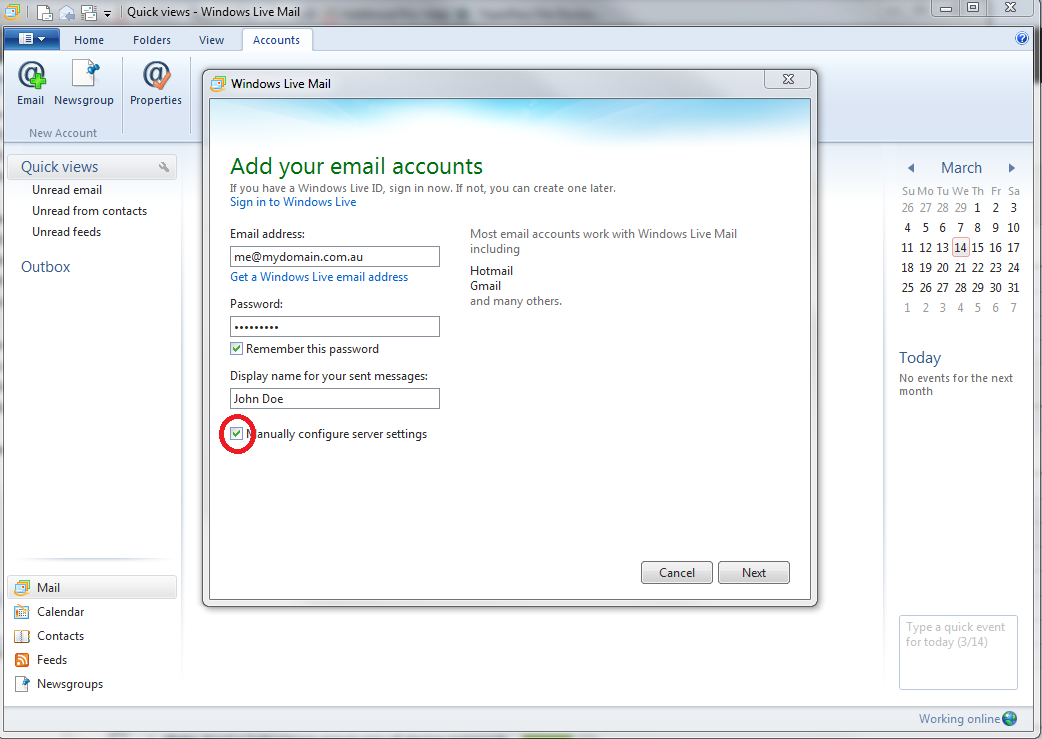1042x739 pixels.
Task: Click the send/receive icon in quick access toolbar
Action: pyautogui.click(x=88, y=12)
